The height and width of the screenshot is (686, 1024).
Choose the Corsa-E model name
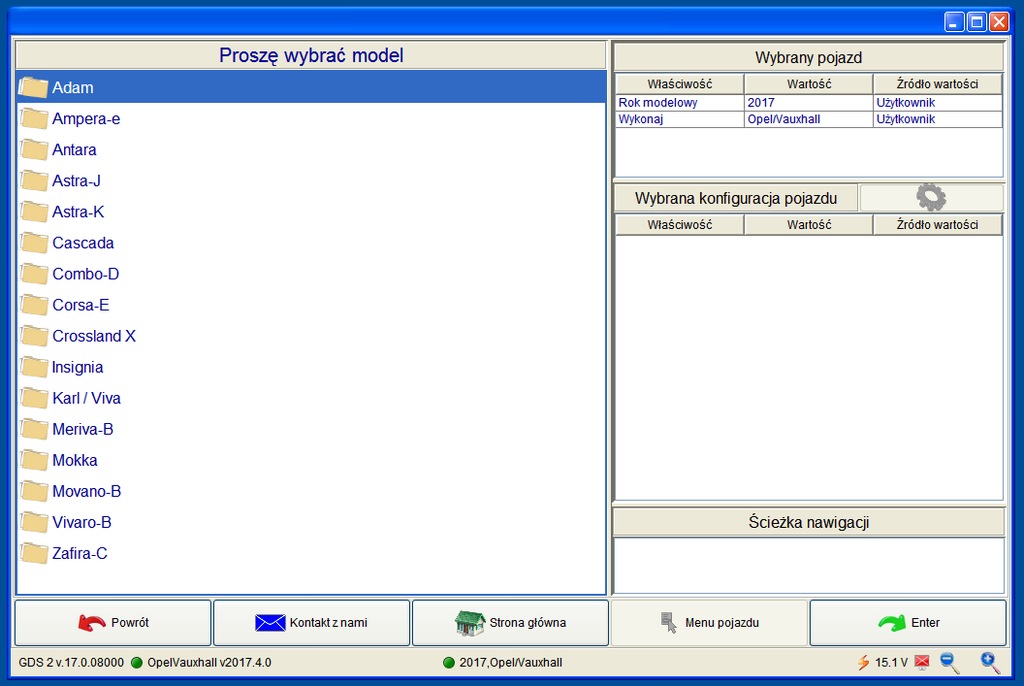coord(81,305)
